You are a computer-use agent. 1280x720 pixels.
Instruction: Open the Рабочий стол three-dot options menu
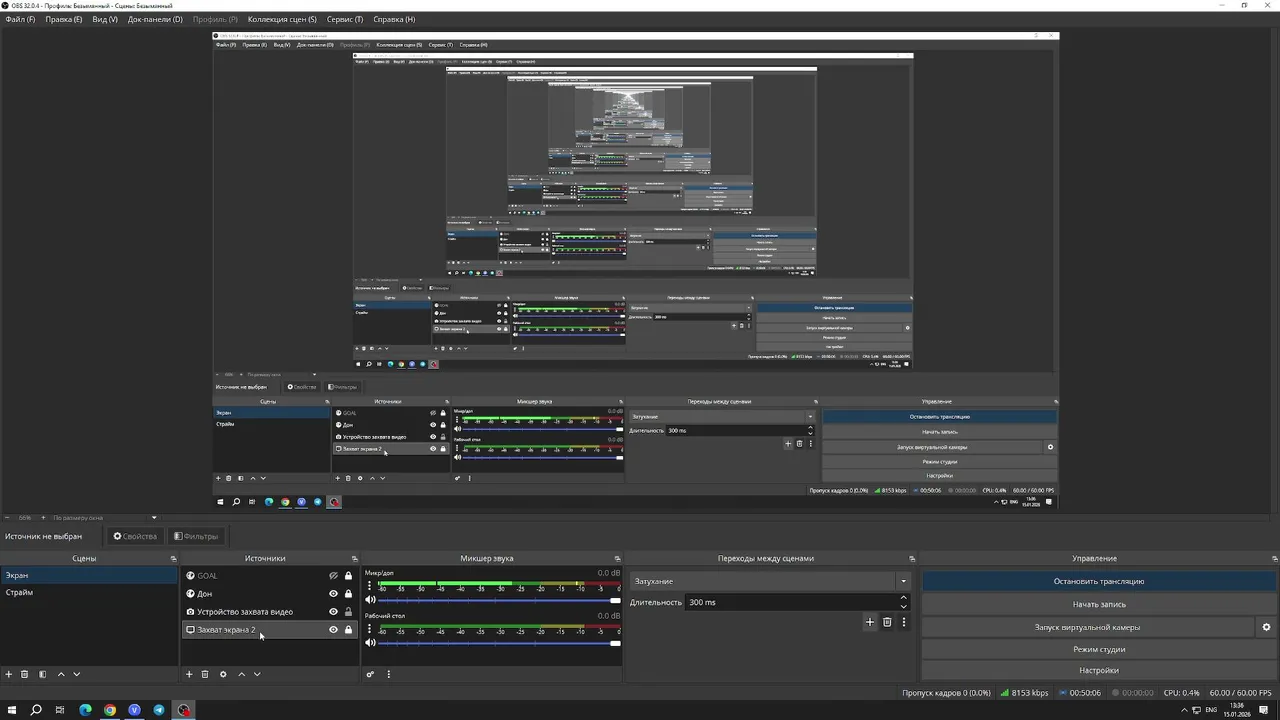point(369,629)
